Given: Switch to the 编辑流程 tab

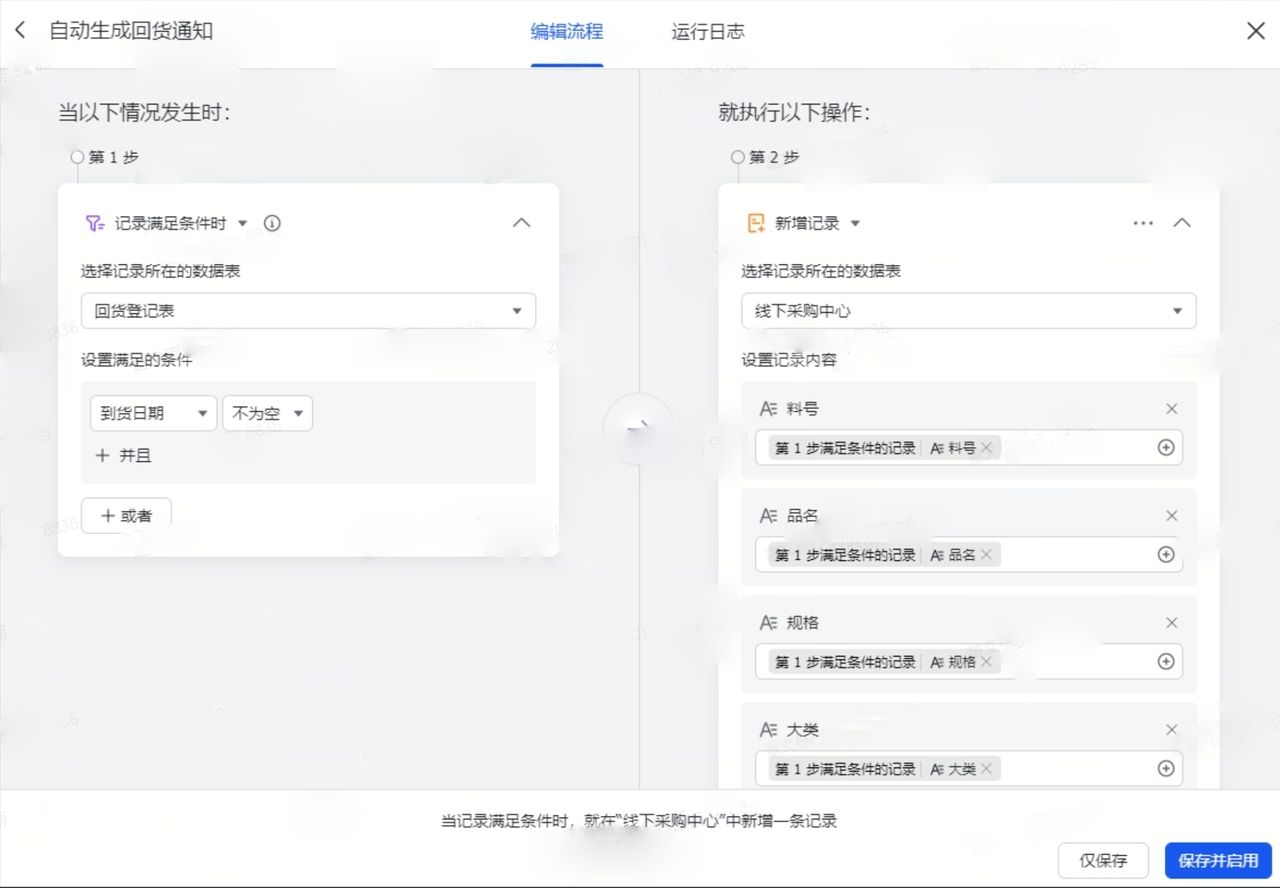Looking at the screenshot, I should pyautogui.click(x=567, y=31).
